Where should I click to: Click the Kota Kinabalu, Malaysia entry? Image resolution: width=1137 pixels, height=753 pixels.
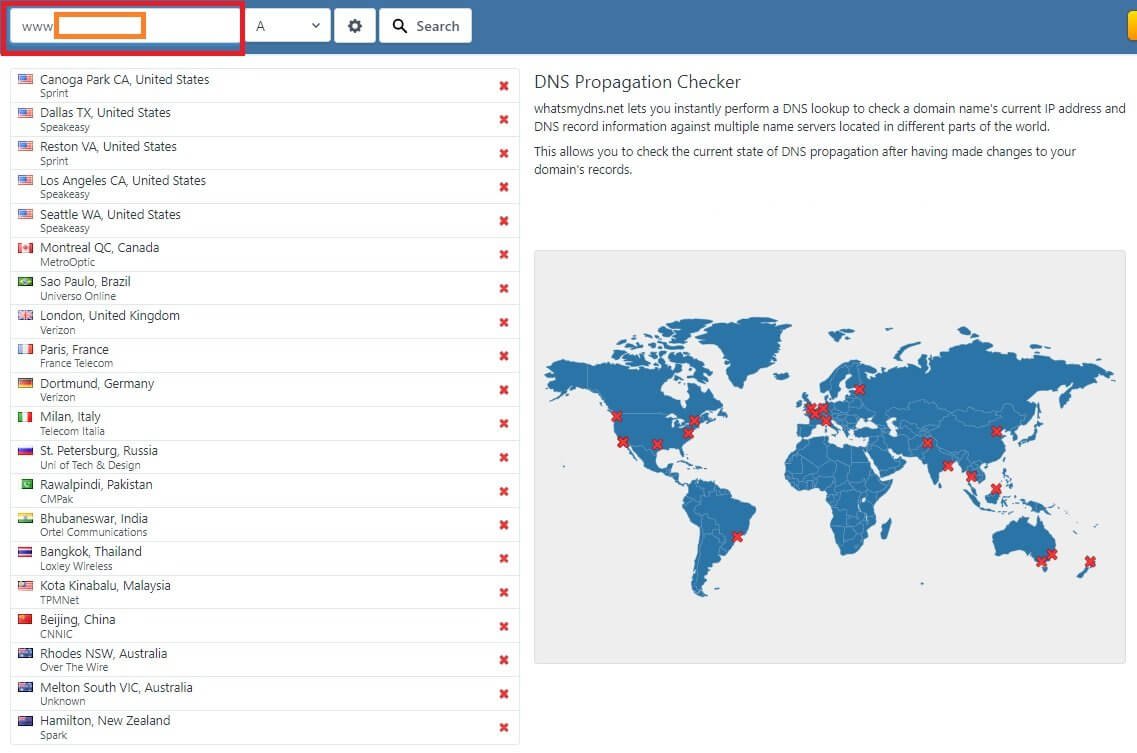point(265,593)
